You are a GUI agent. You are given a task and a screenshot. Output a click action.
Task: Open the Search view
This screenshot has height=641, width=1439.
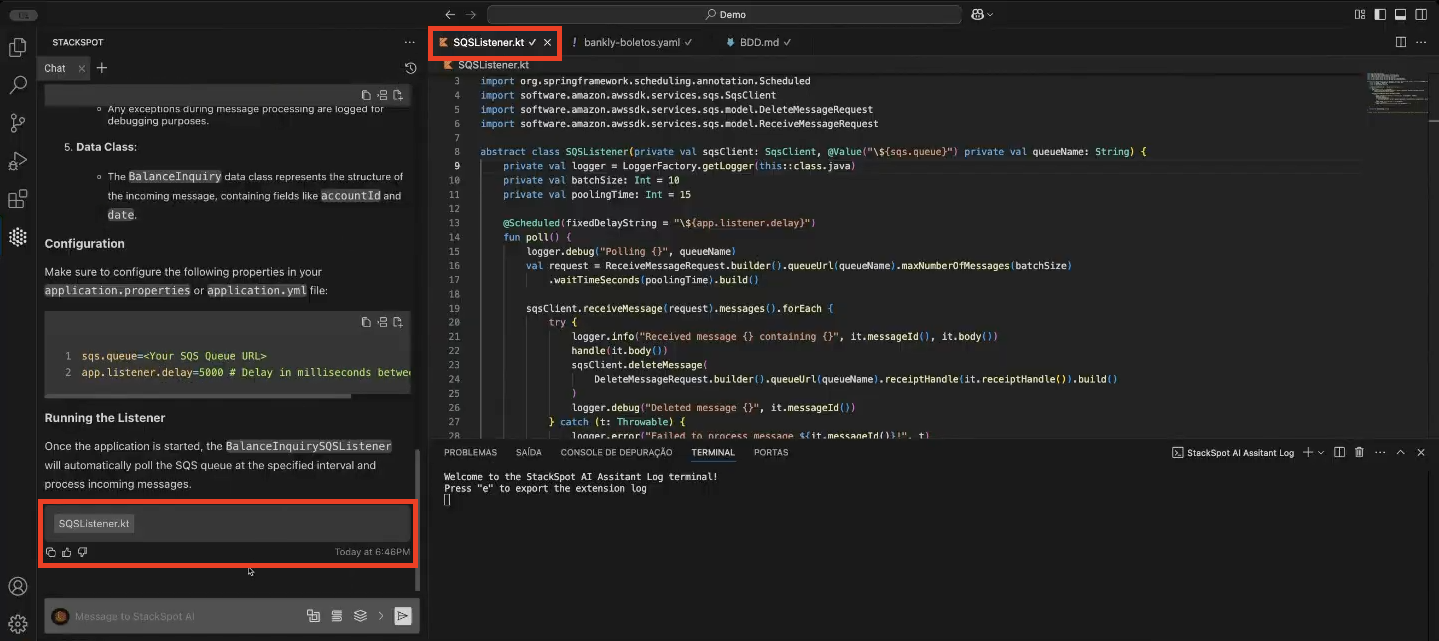point(17,85)
